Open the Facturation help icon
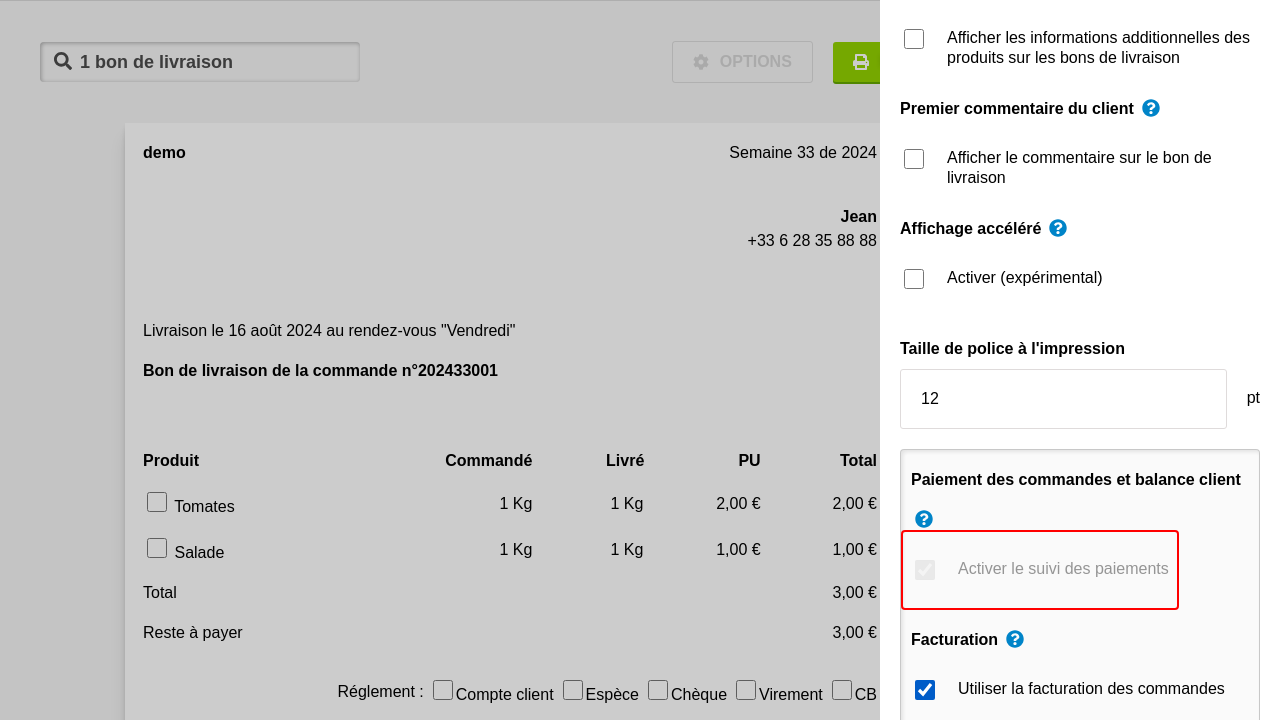 1014,639
